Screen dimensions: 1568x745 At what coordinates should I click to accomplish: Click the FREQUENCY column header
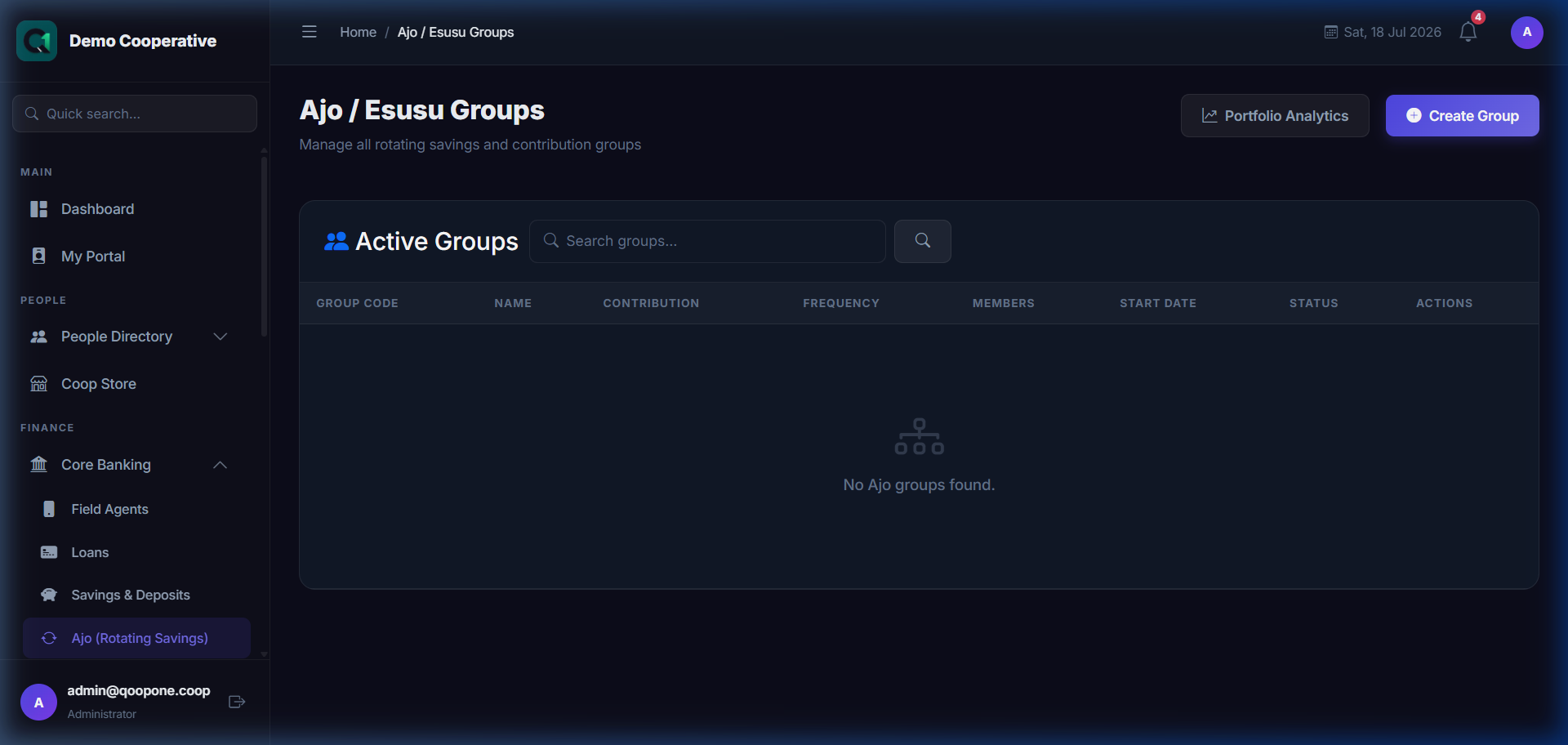[841, 303]
